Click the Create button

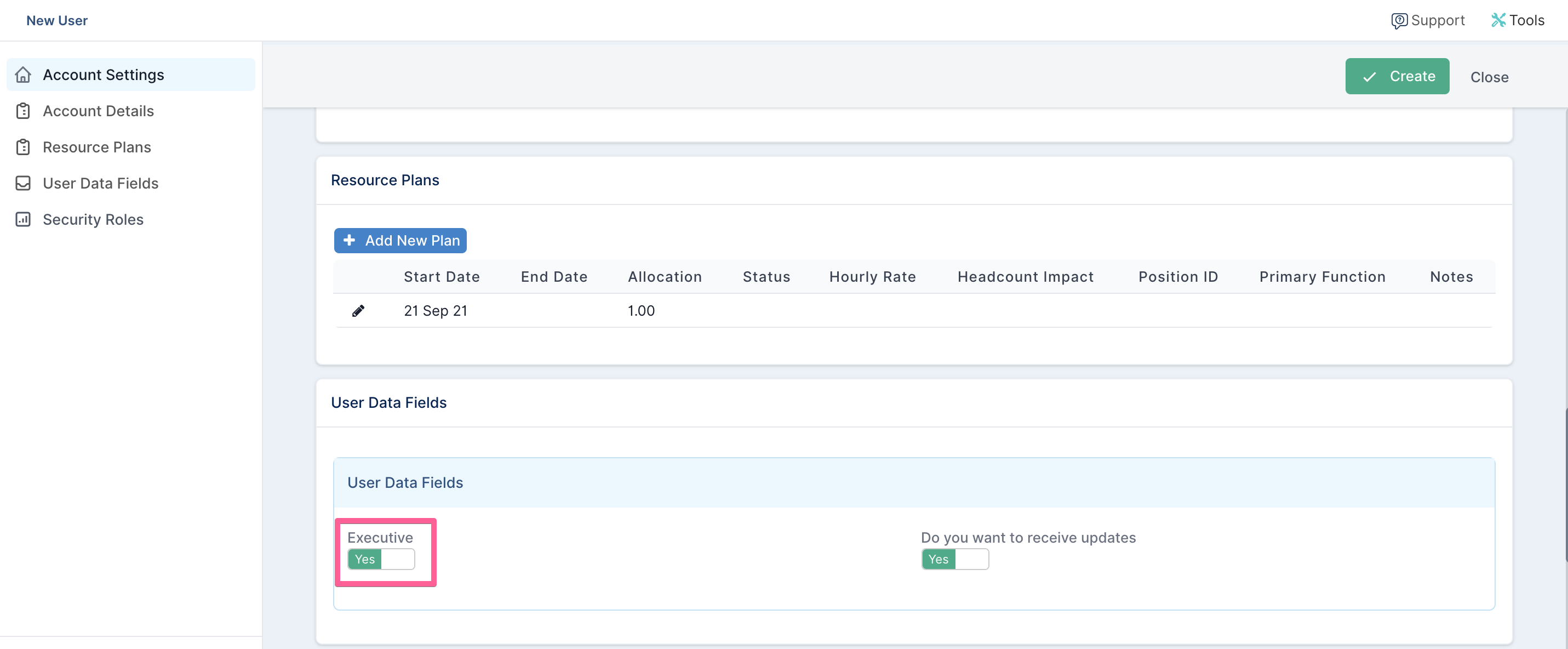[x=1397, y=76]
